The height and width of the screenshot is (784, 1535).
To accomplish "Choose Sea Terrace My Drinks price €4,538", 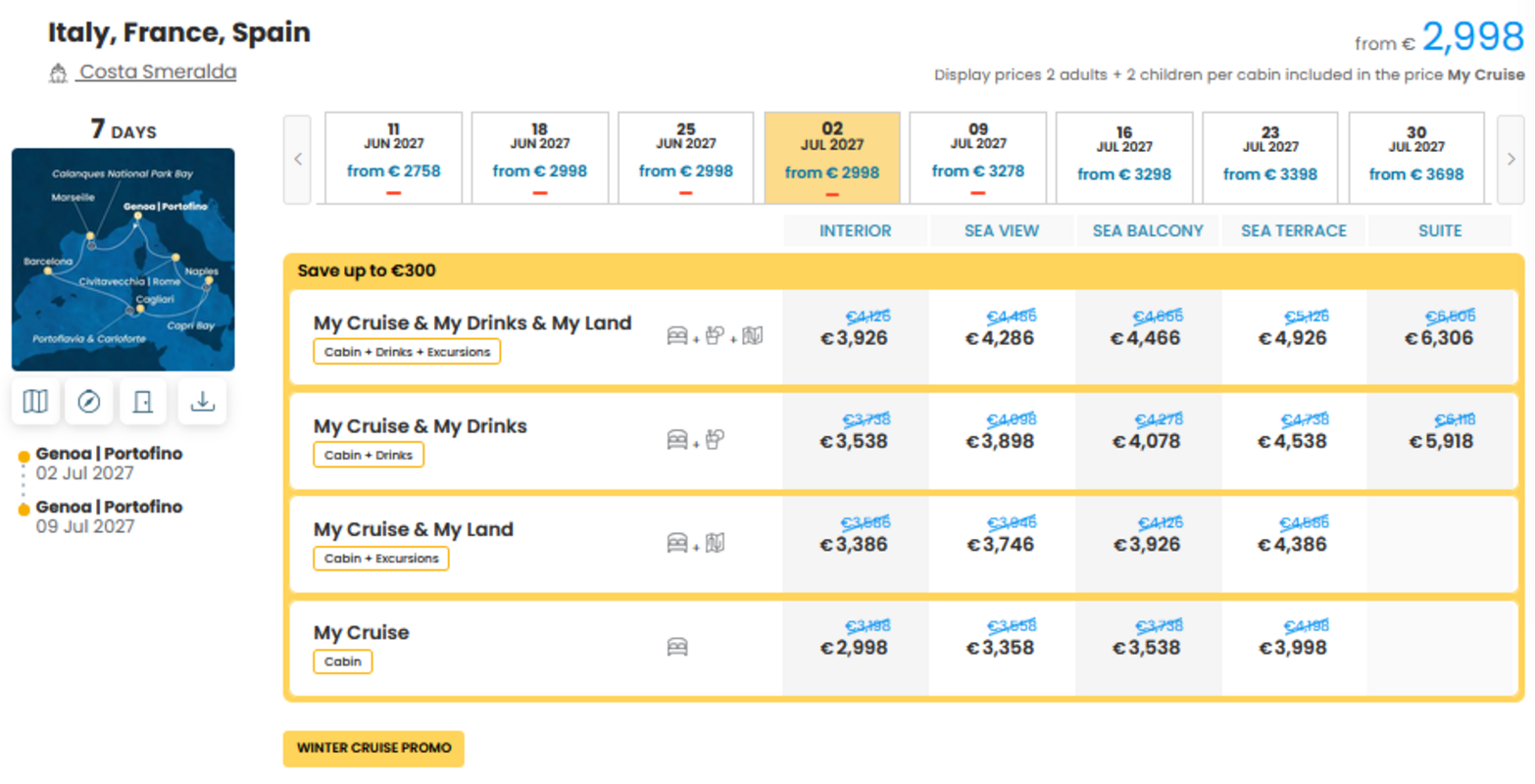I will coord(1293,441).
